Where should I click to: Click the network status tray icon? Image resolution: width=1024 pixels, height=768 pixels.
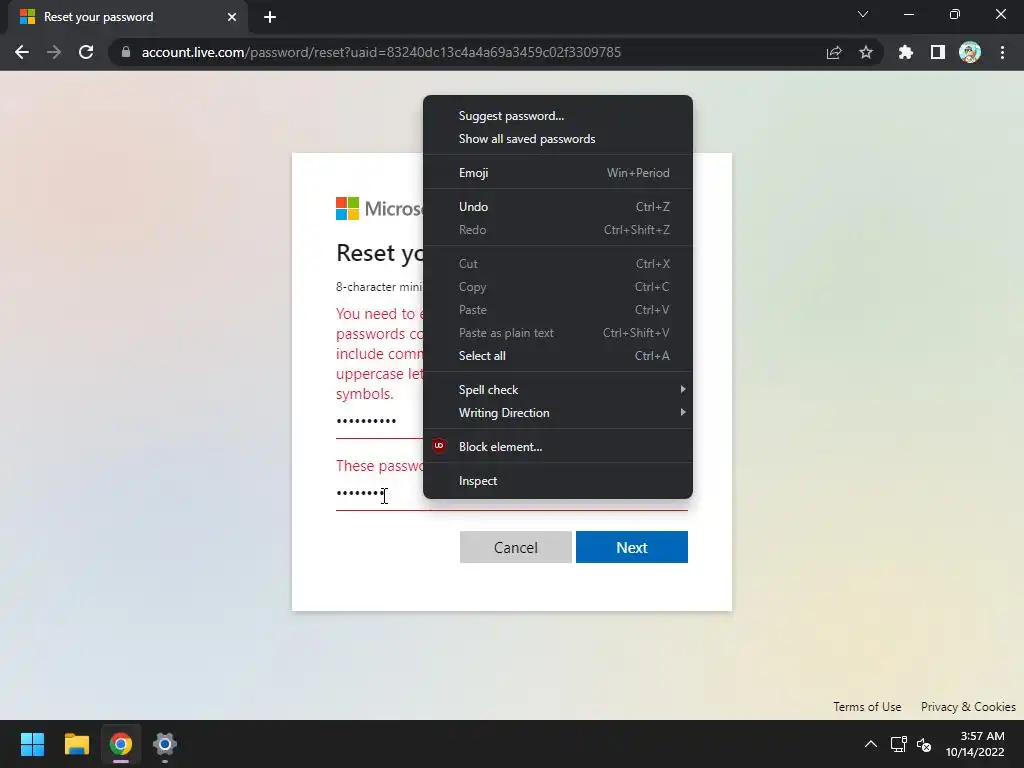tap(899, 744)
